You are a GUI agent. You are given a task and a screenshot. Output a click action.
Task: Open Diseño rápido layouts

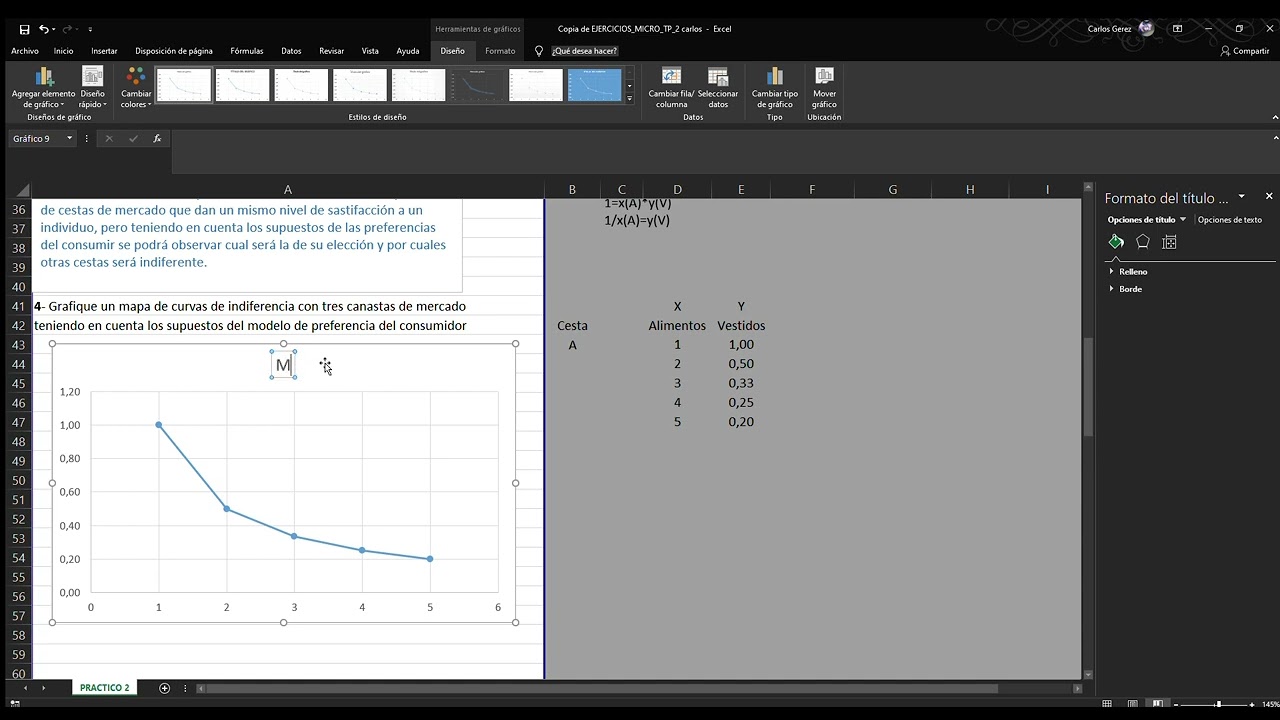(92, 88)
